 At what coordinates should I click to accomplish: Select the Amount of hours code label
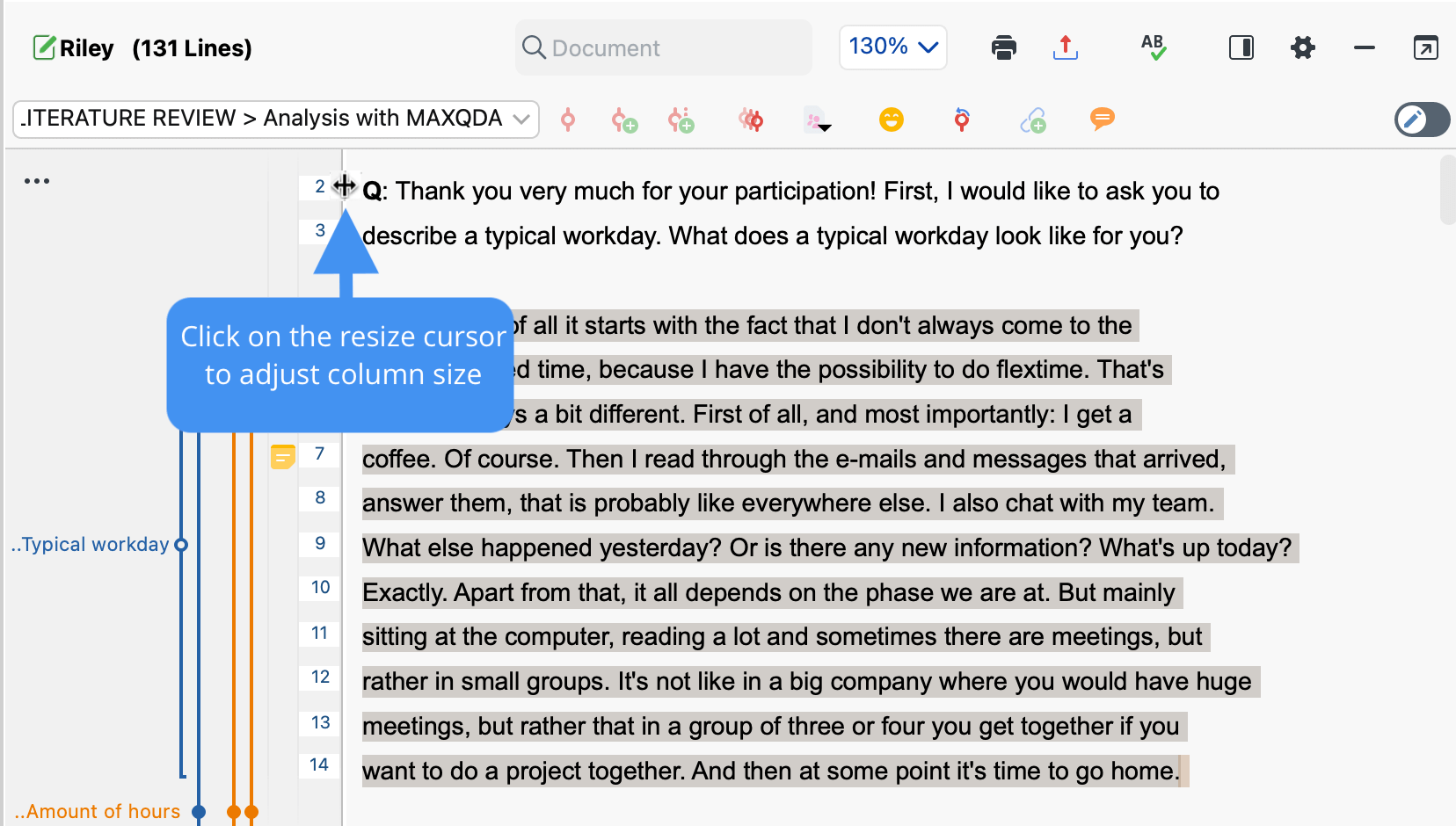click(97, 811)
